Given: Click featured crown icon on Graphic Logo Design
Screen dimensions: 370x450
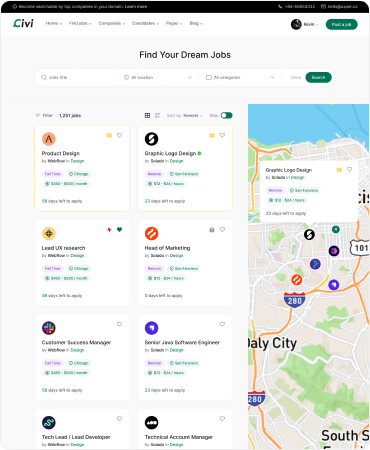Looking at the screenshot, I should (x=212, y=135).
